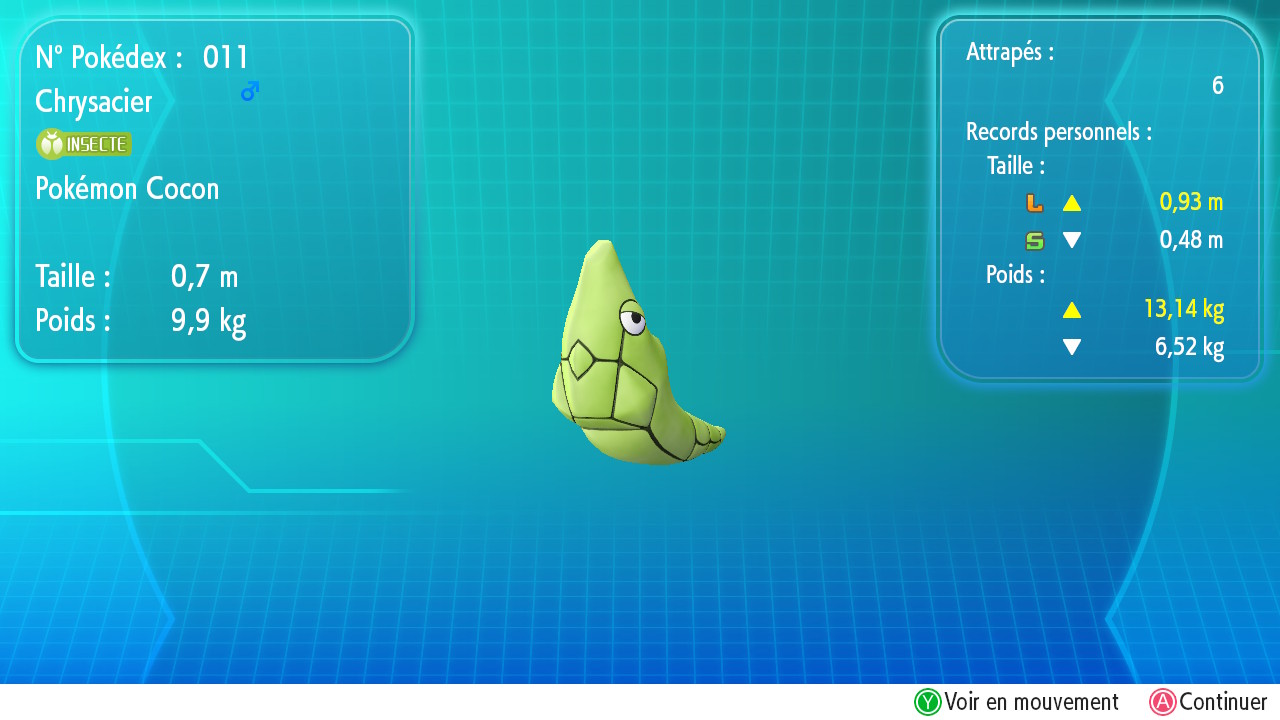Select the Pokédex number 011
This screenshot has height=720, width=1280.
click(x=226, y=58)
